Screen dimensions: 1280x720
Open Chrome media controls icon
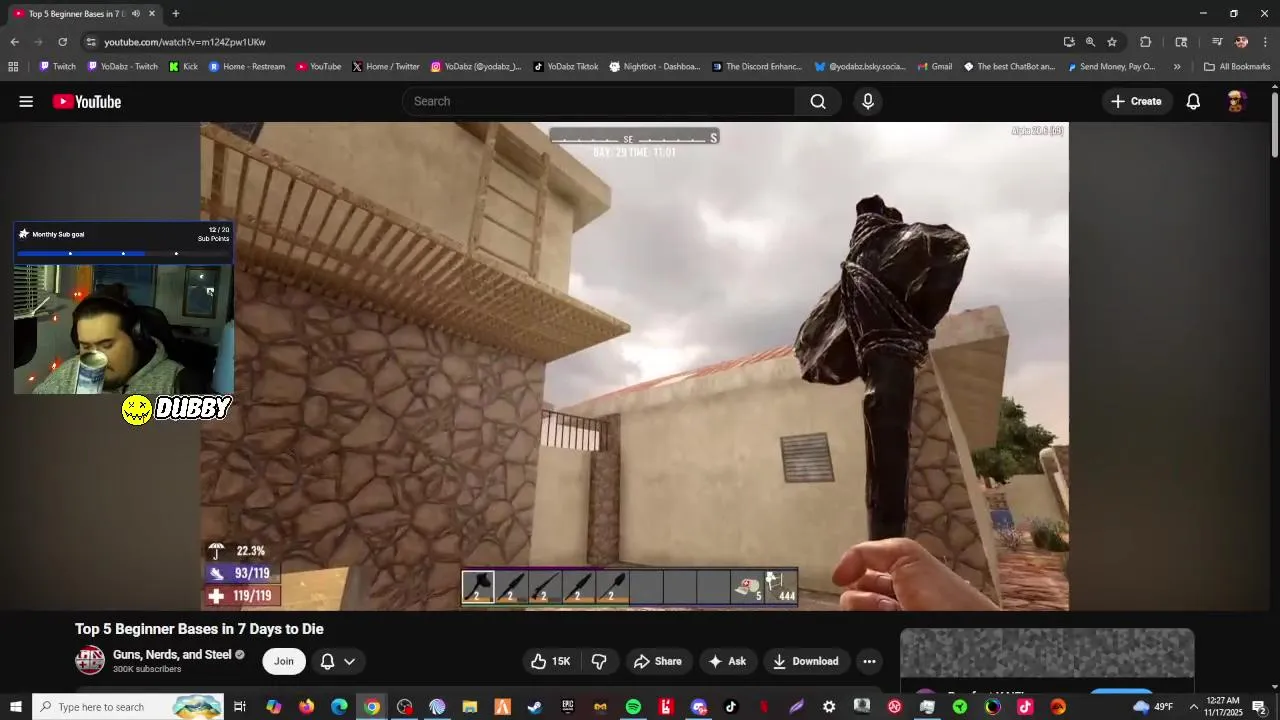[x=1217, y=42]
